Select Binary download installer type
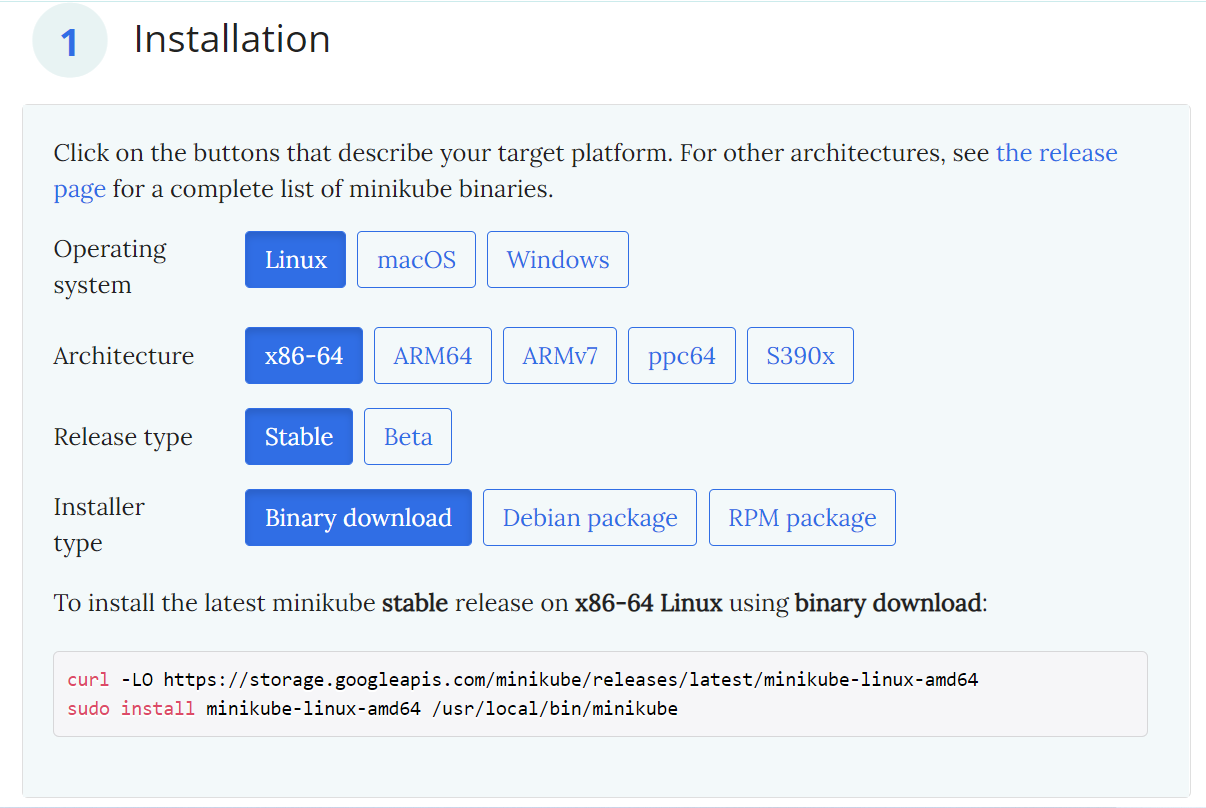 [x=358, y=518]
